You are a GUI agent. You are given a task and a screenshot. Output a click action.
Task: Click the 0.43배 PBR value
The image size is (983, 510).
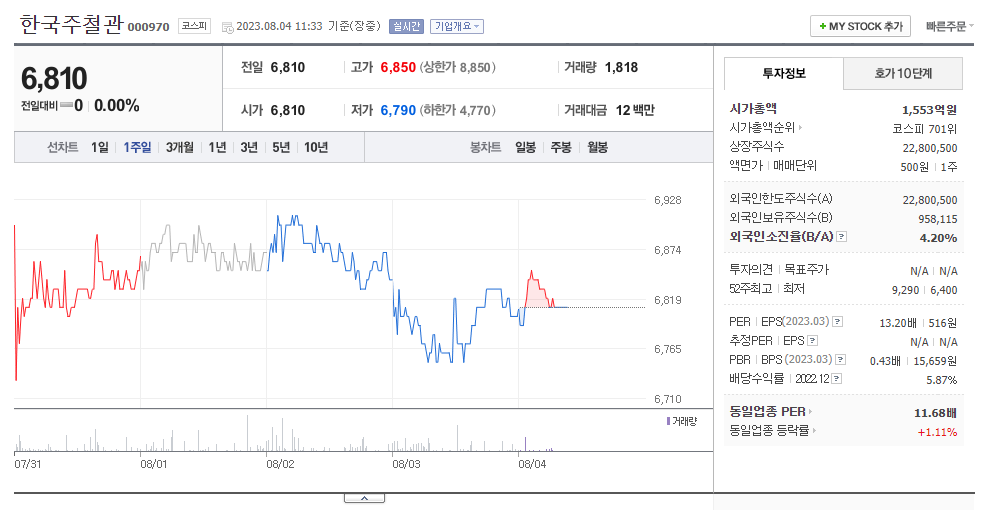coord(885,362)
